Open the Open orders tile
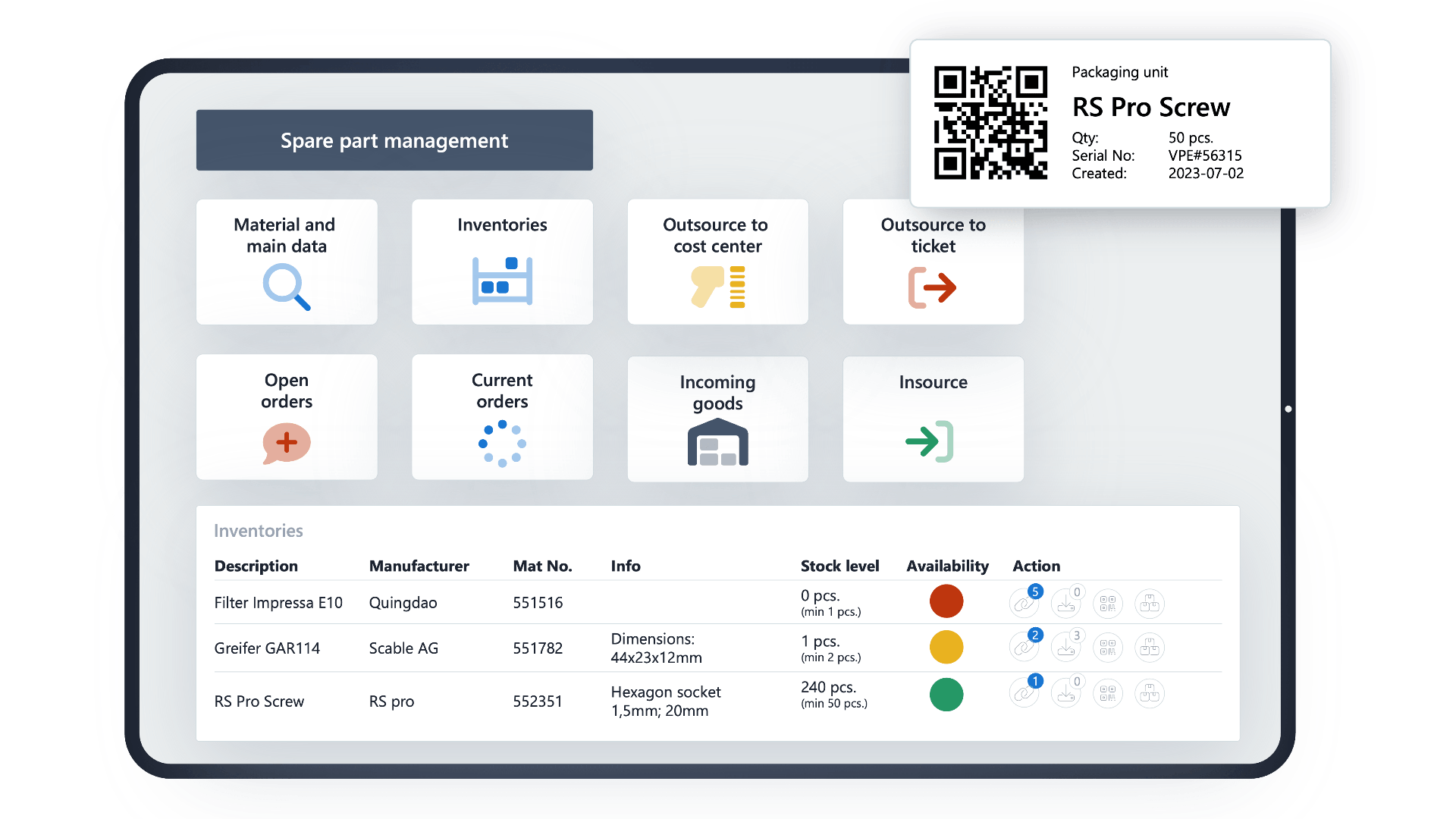The image size is (1456, 819). click(287, 417)
